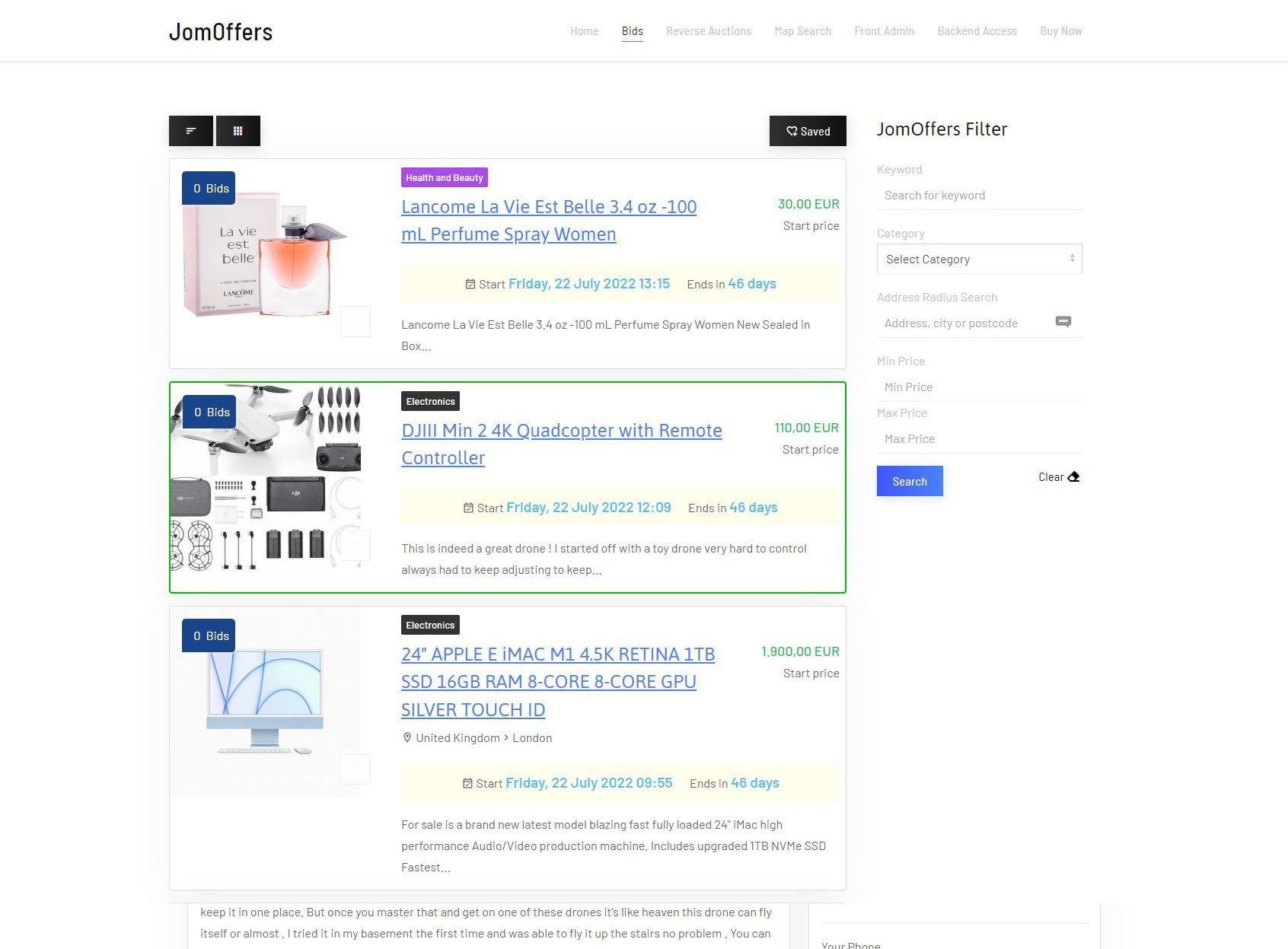Open the Select Category dropdown

979,259
